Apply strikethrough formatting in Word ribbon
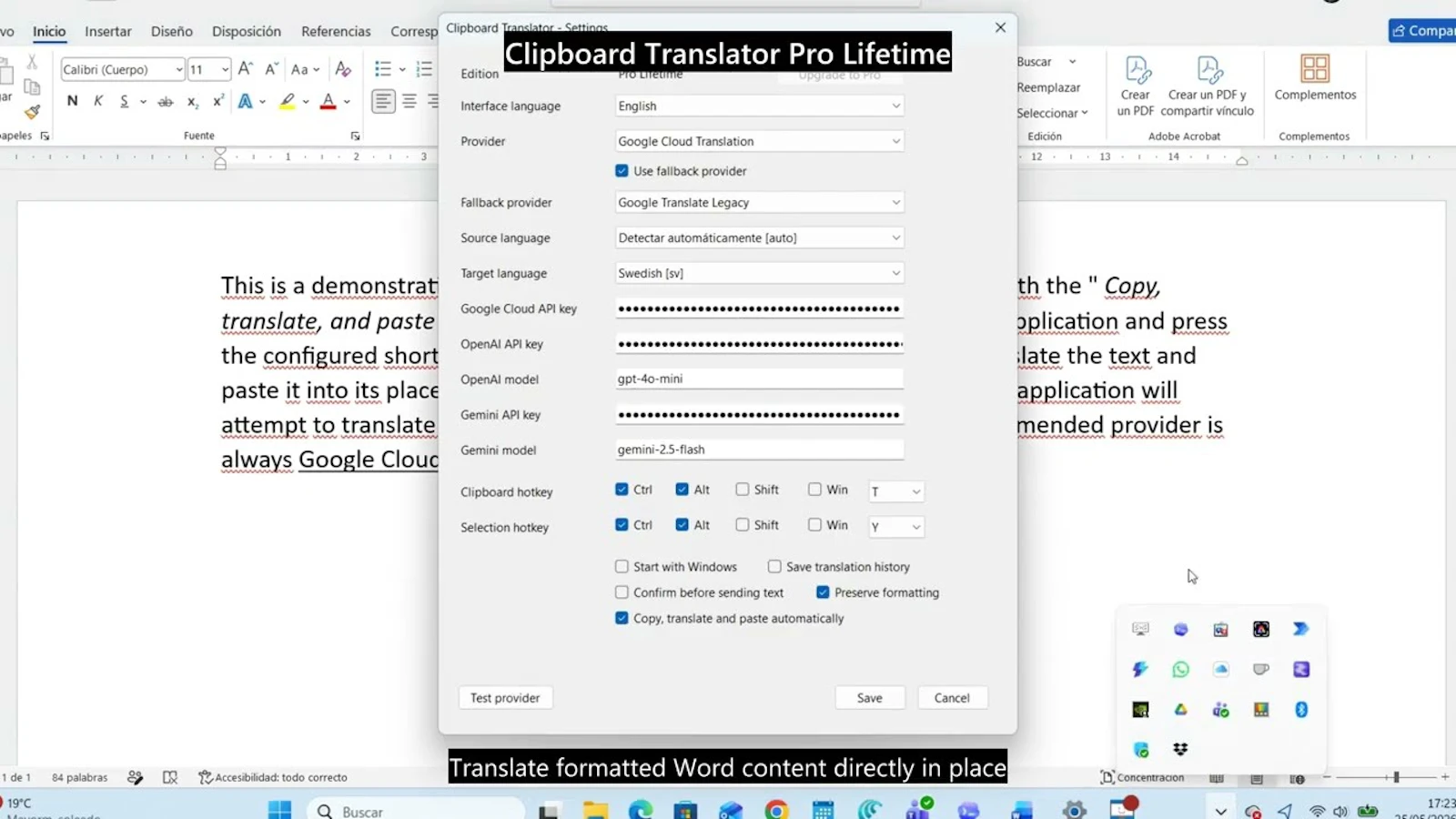The image size is (1456, 819). click(166, 102)
